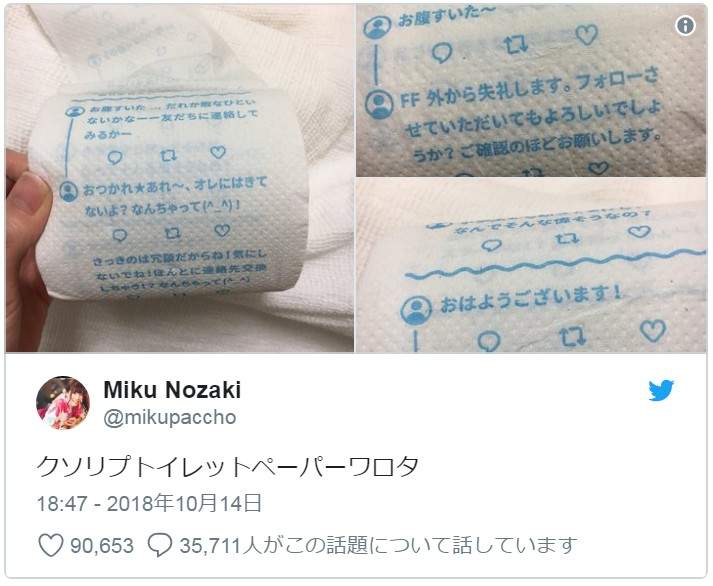Click the printed heart under お腹すいた〜
The image size is (713, 586).
pos(587,34)
